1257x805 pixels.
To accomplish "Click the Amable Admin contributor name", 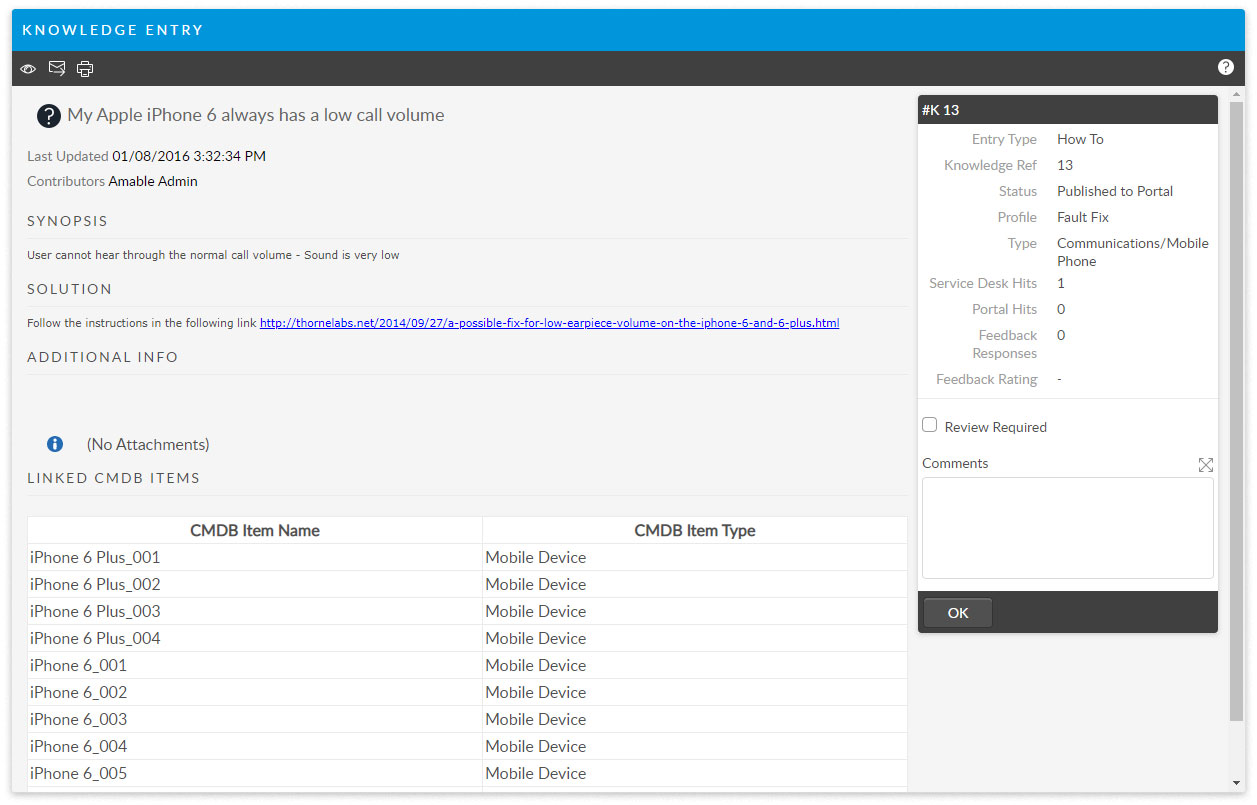I will point(153,181).
